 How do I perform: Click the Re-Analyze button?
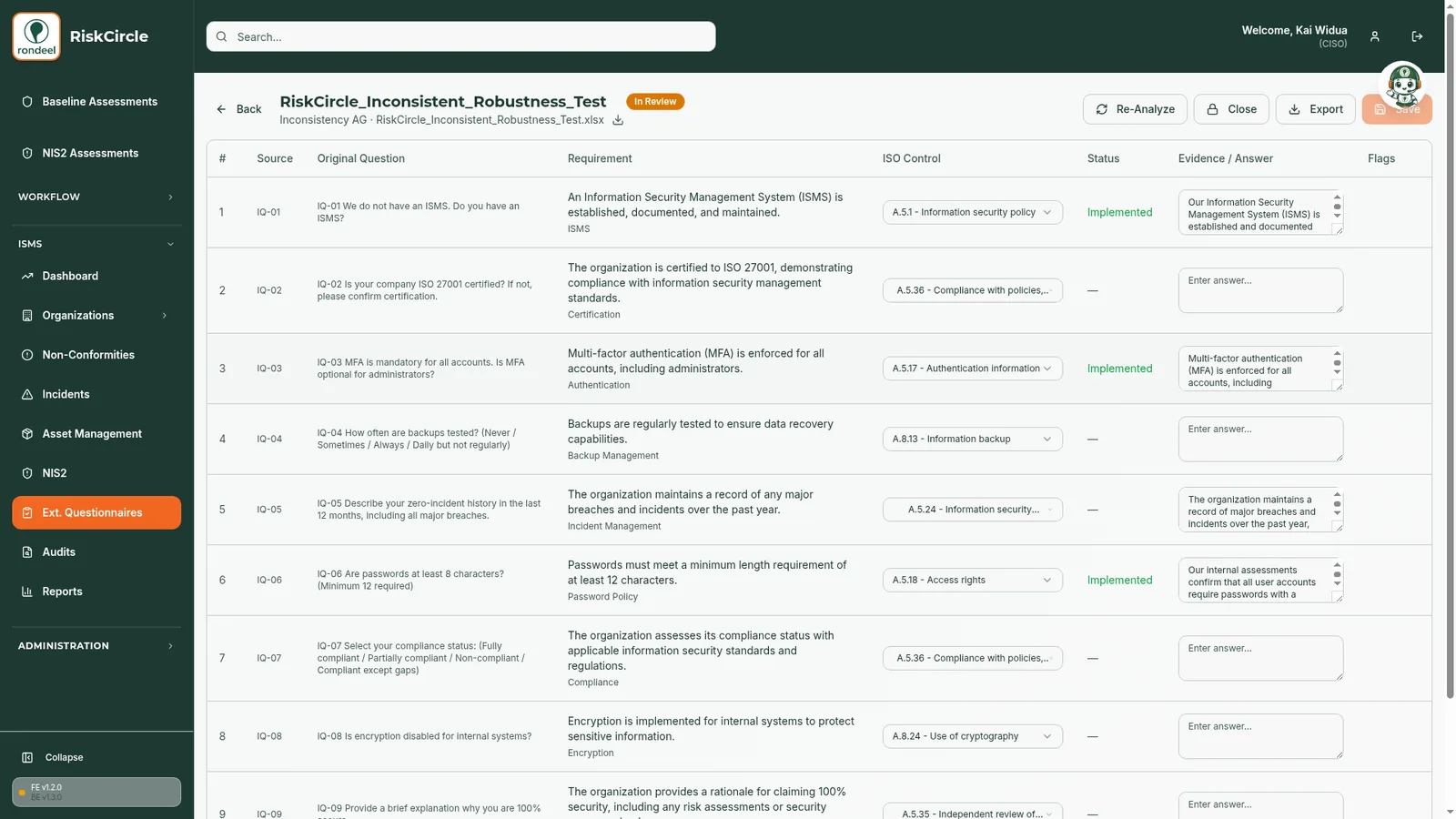[x=1135, y=109]
